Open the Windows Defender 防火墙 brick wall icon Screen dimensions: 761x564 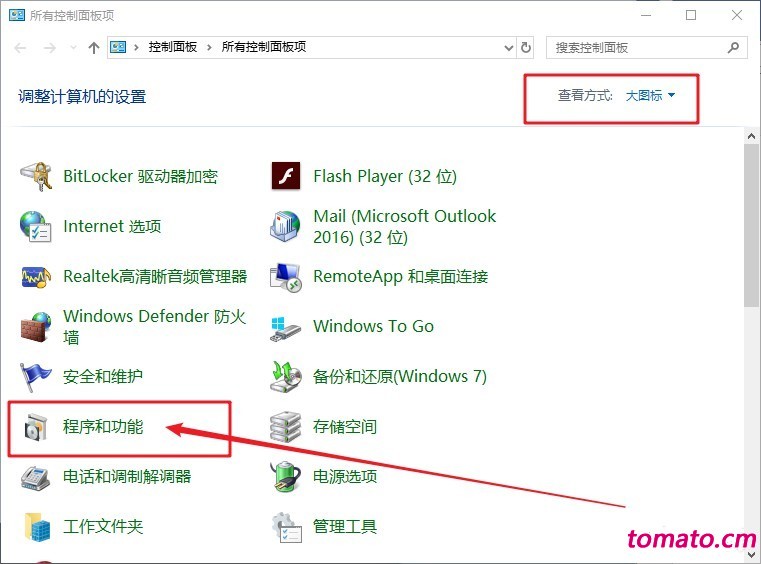pyautogui.click(x=36, y=327)
